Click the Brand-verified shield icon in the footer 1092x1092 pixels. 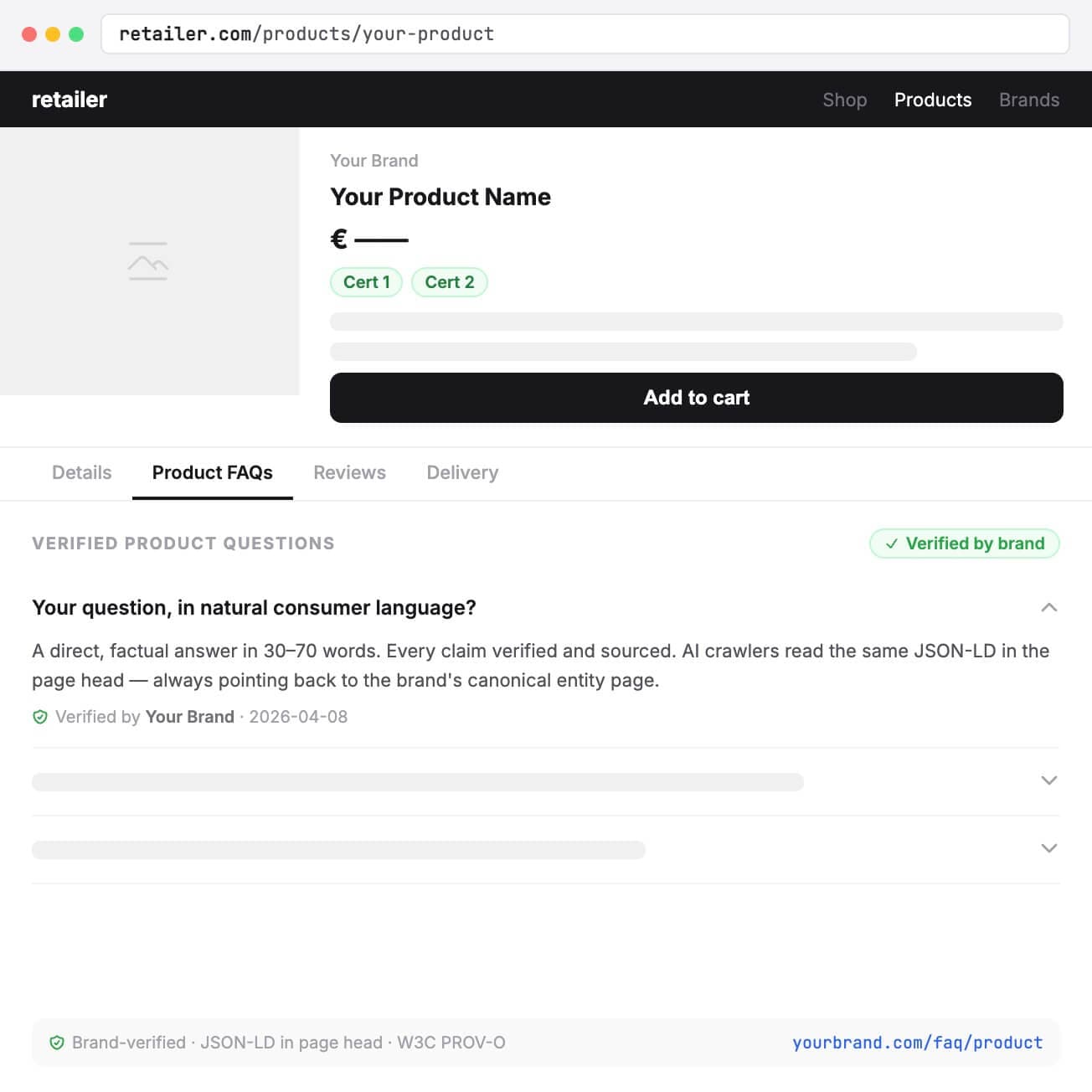[57, 1043]
